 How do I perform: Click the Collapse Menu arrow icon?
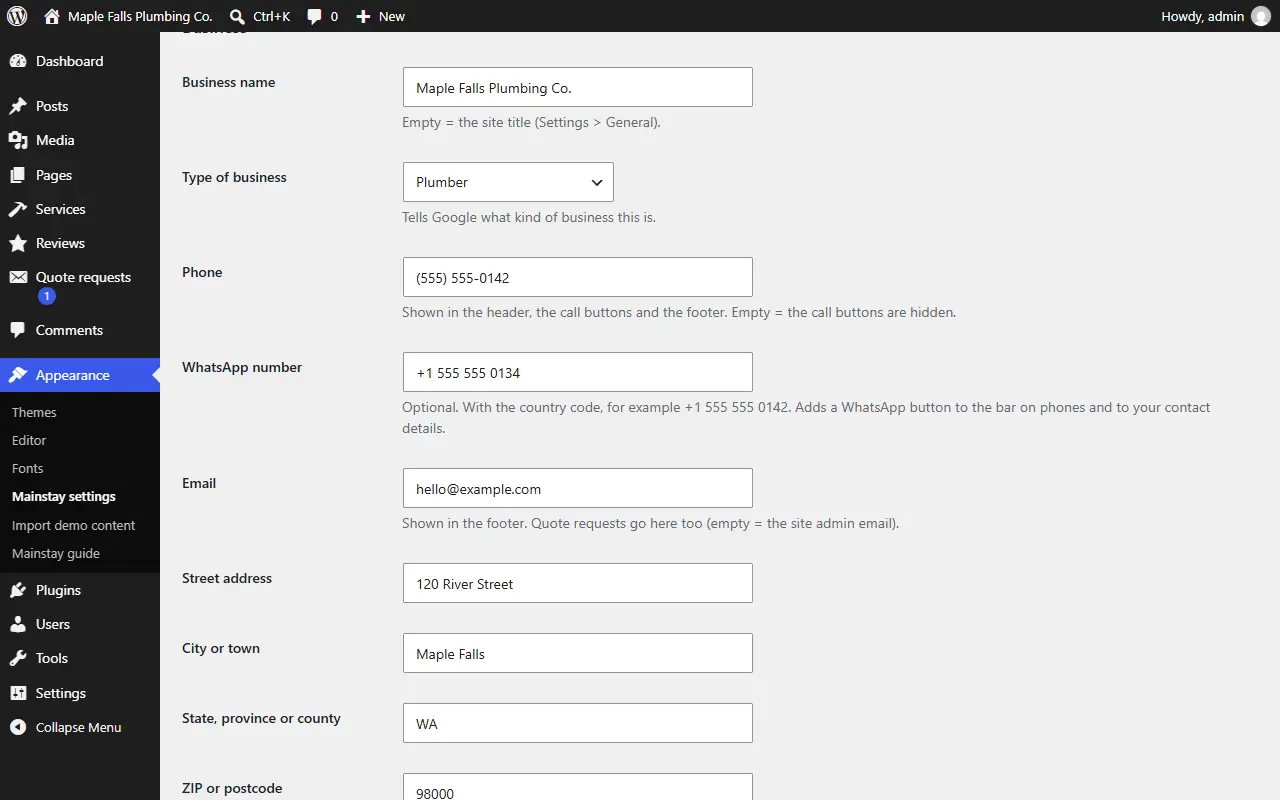18,727
